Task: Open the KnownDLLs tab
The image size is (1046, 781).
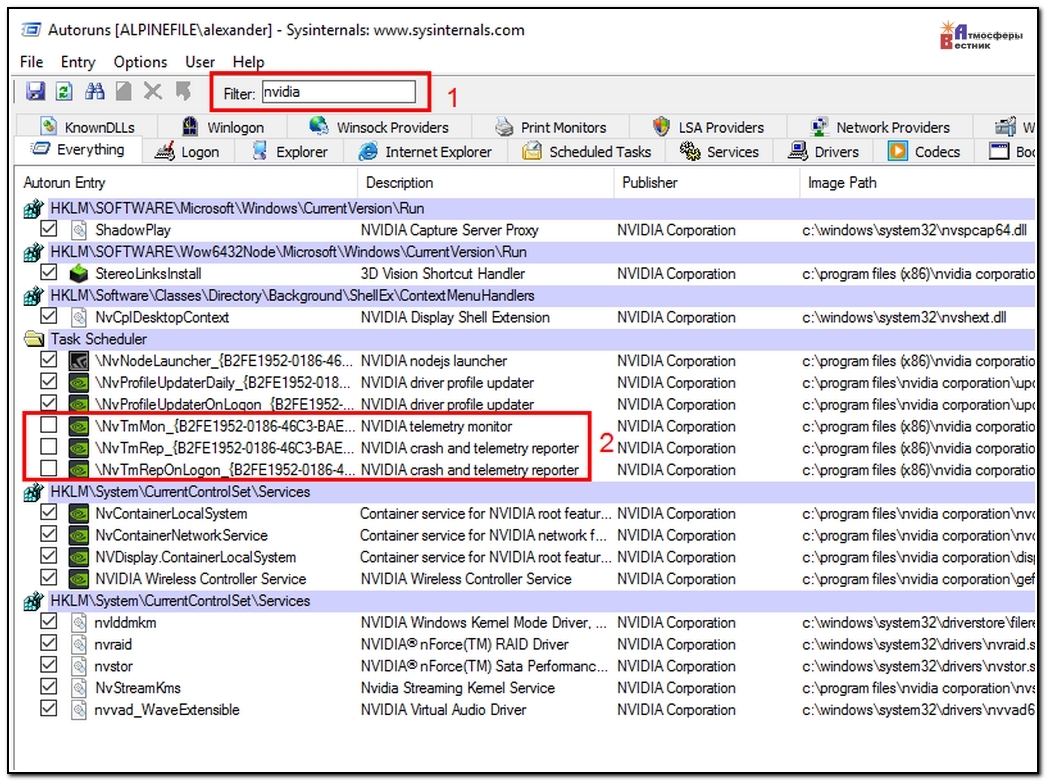Action: pyautogui.click(x=87, y=127)
